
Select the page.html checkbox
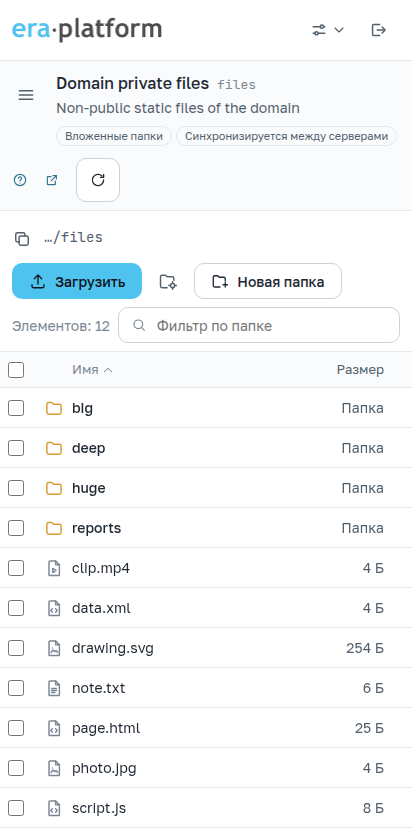tap(16, 728)
